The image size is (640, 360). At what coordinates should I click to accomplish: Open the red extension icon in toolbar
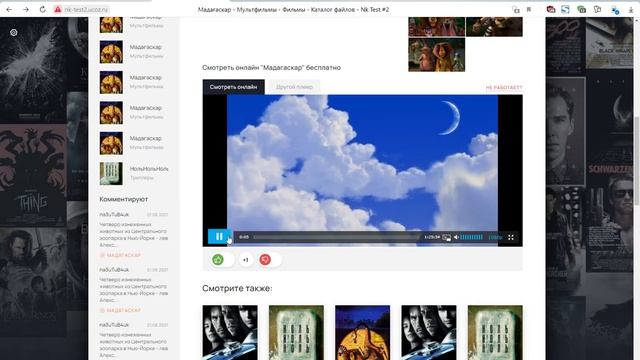pos(551,9)
